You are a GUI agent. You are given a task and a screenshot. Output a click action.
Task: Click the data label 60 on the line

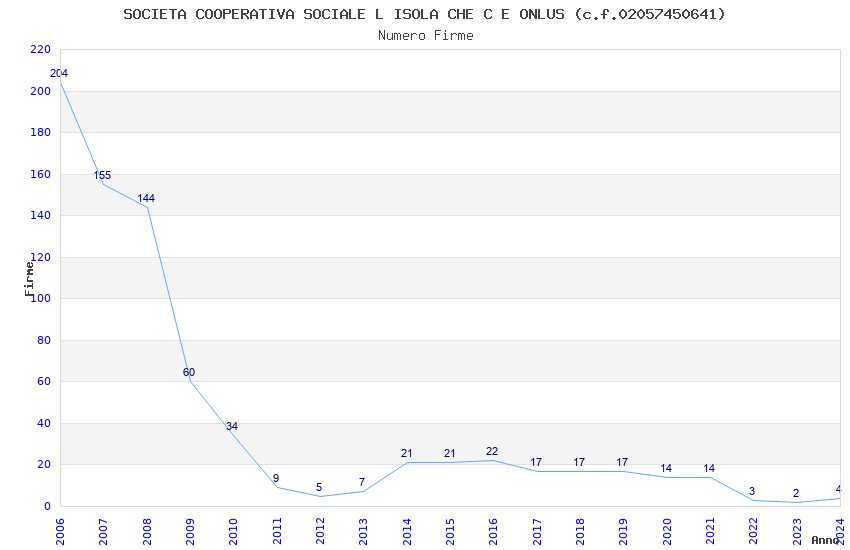coord(189,372)
